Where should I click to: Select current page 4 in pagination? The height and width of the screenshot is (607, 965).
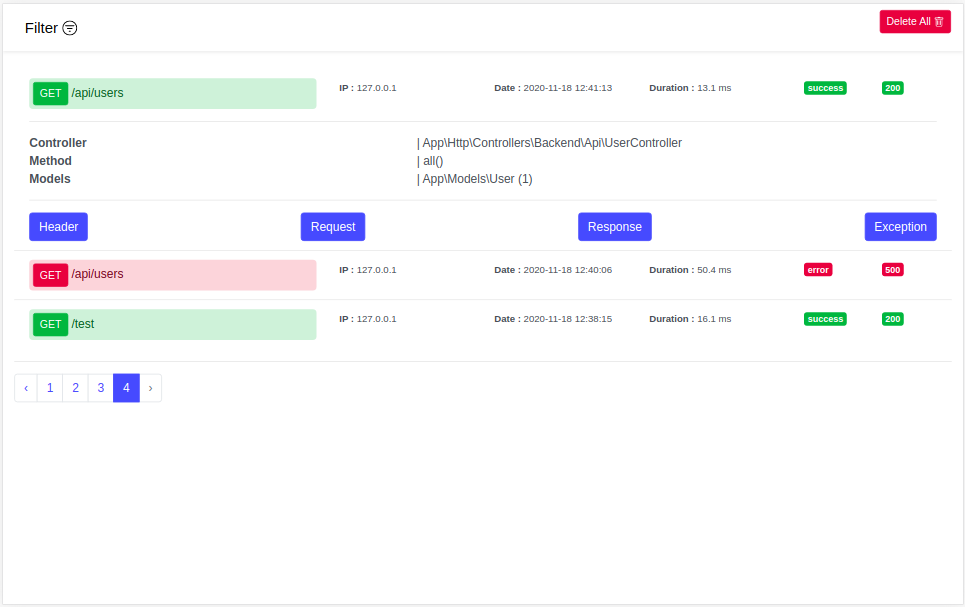point(126,388)
